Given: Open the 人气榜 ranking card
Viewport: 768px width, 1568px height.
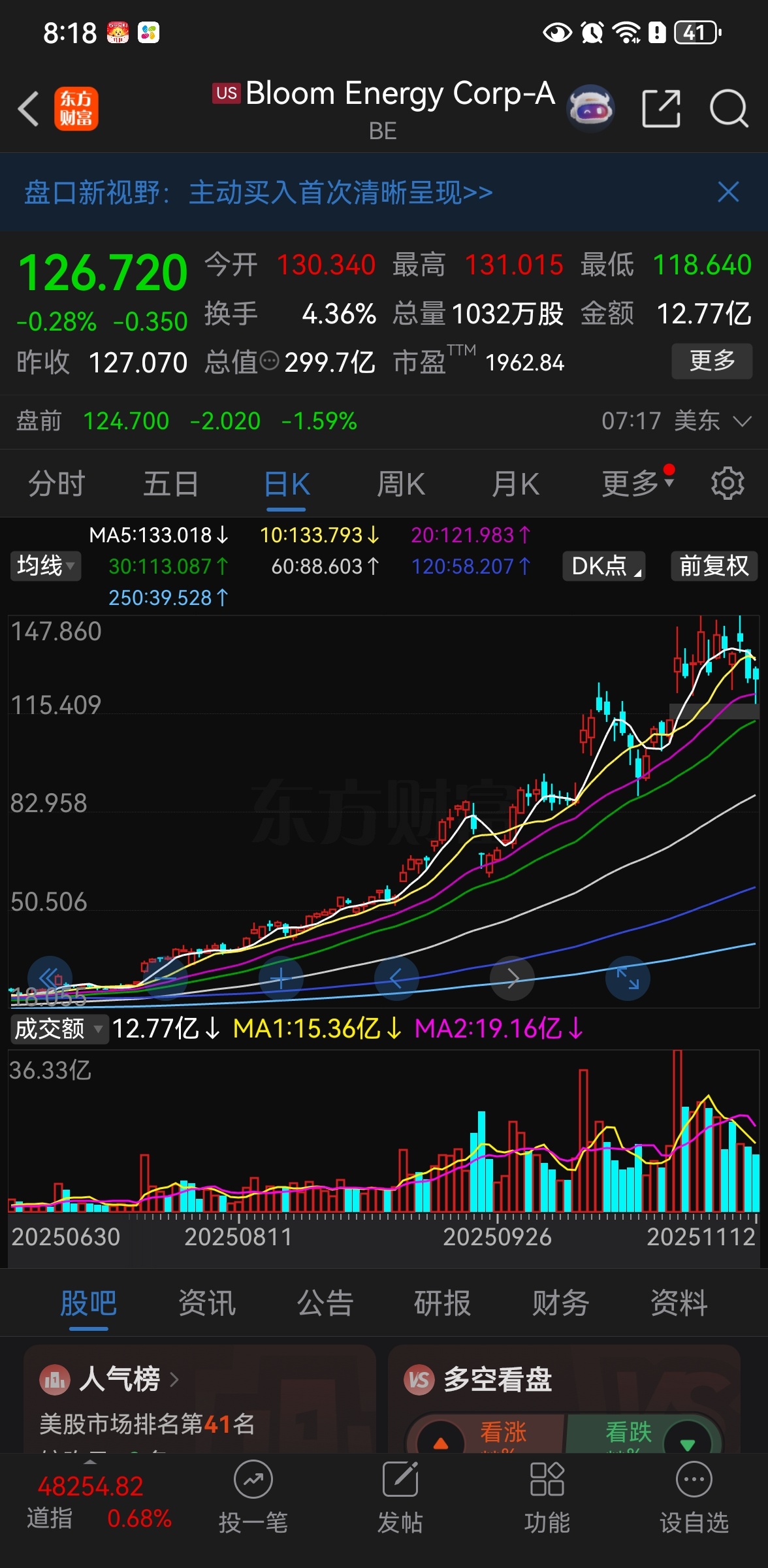Looking at the screenshot, I should pyautogui.click(x=200, y=1398).
